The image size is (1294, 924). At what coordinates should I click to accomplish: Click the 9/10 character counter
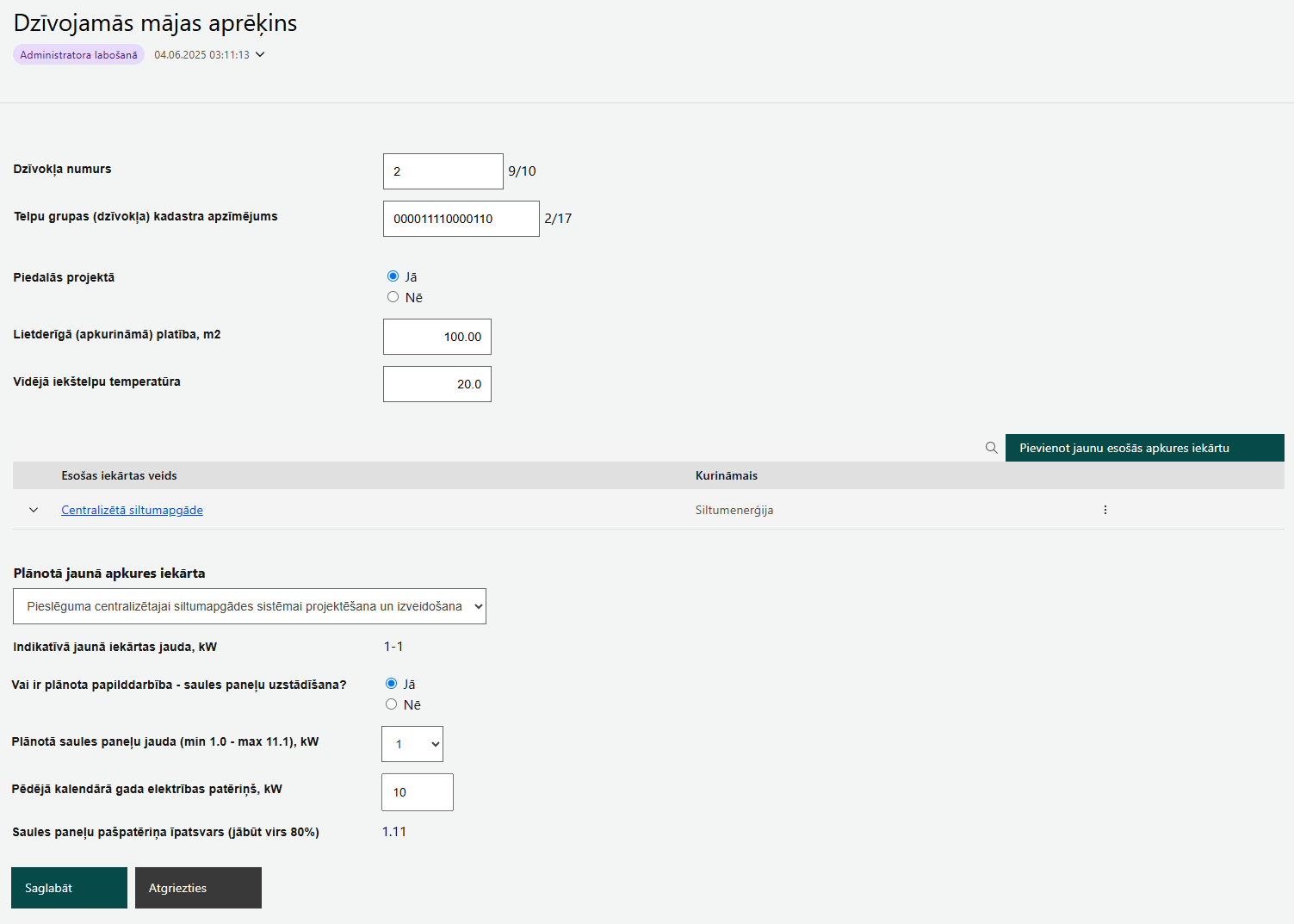(522, 171)
